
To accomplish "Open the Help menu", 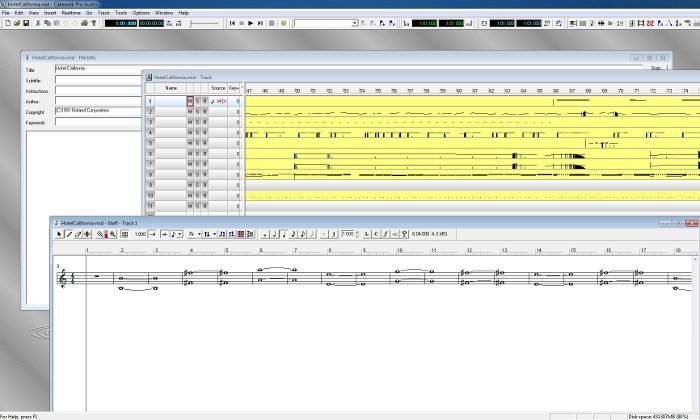I will [183, 13].
